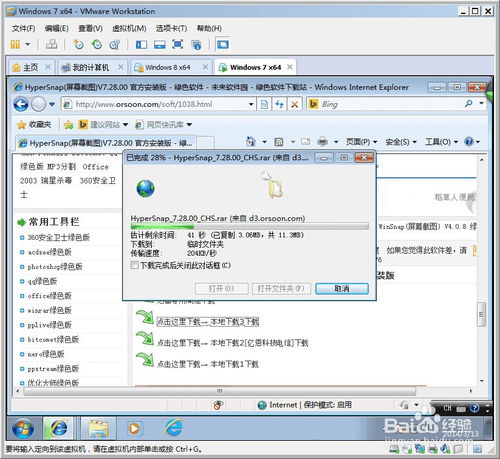Screen dimensions: 500x459
Task: Click the VMware snapshot manager icon
Action: tap(114, 44)
